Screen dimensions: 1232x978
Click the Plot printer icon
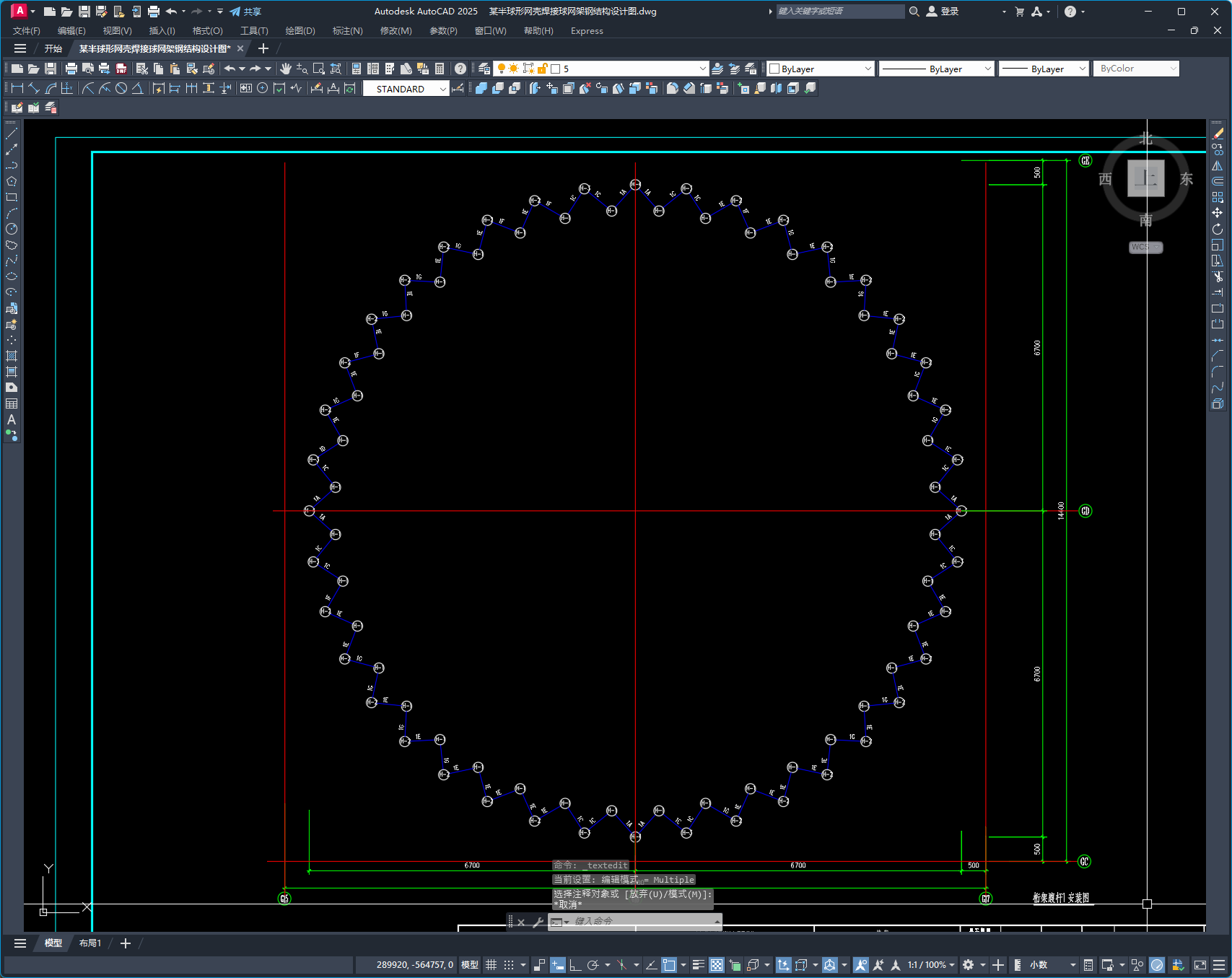[x=71, y=69]
